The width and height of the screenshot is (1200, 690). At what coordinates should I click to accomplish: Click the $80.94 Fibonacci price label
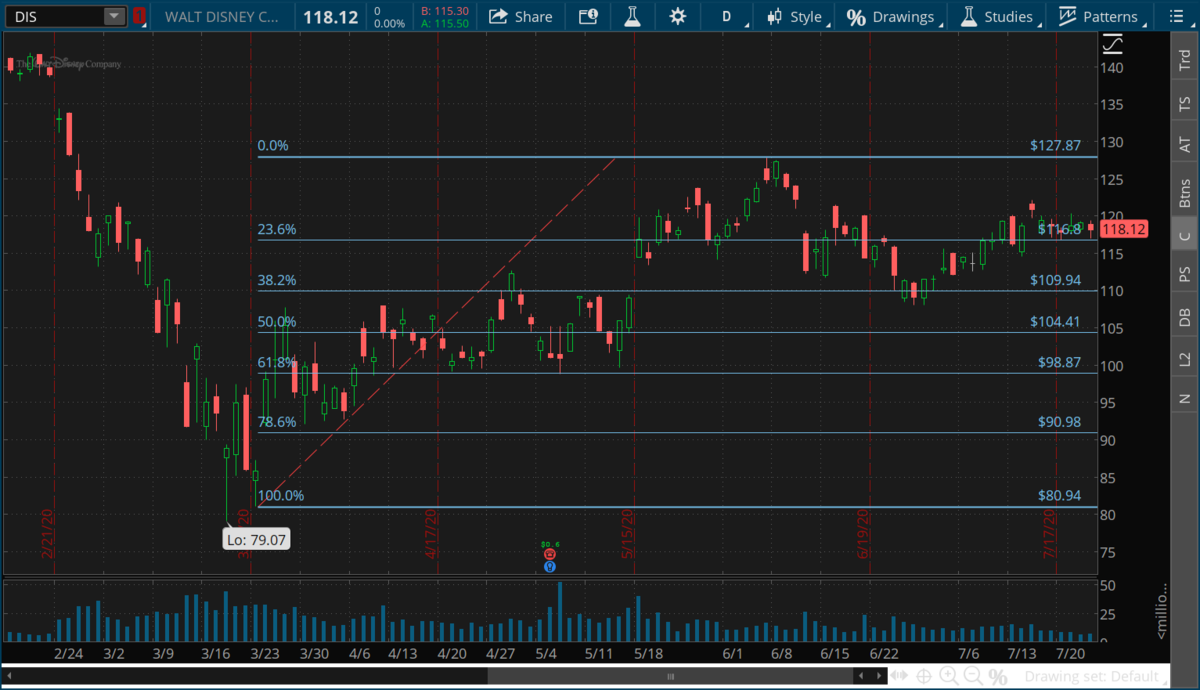click(x=1060, y=496)
